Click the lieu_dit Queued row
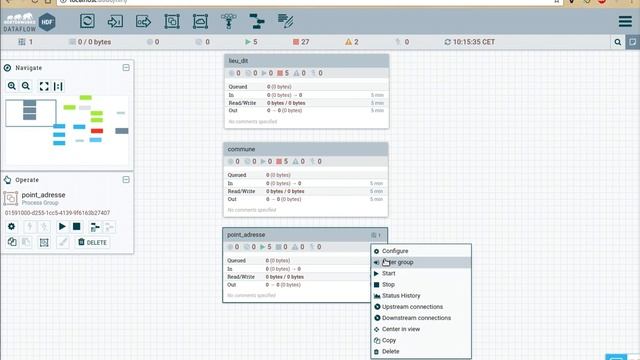640x360 pixels. (306, 87)
